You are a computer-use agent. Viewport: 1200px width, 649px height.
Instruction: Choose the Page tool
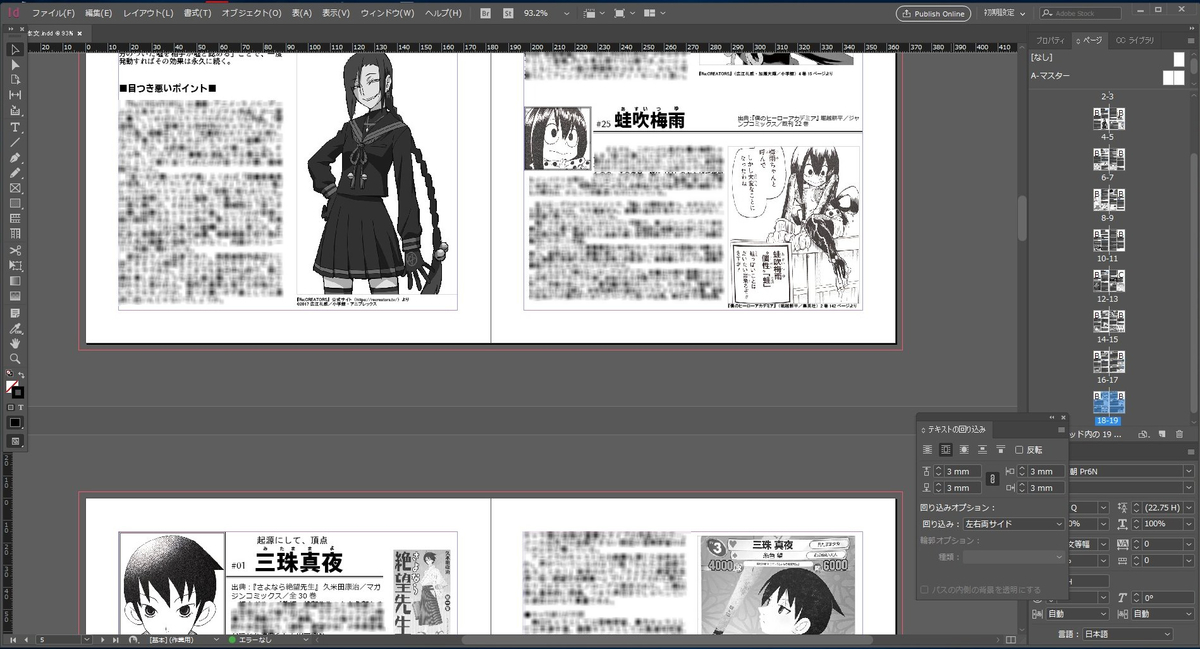click(x=15, y=80)
